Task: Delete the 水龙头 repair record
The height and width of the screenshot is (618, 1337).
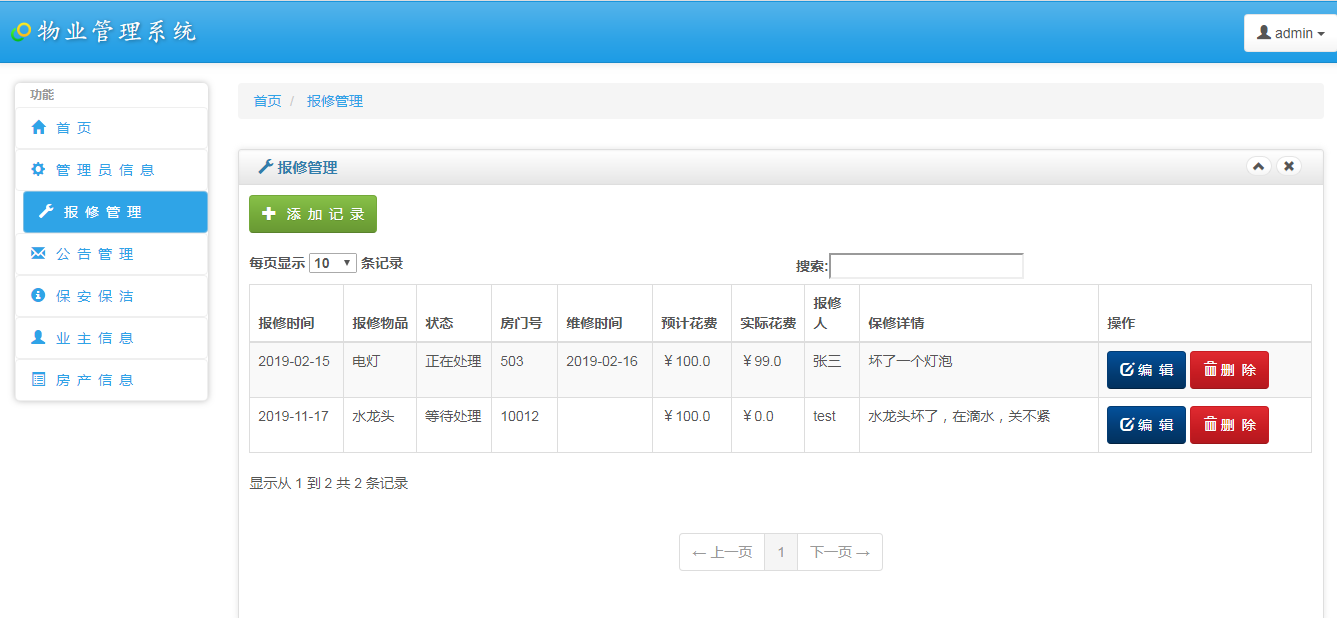Action: (1229, 425)
